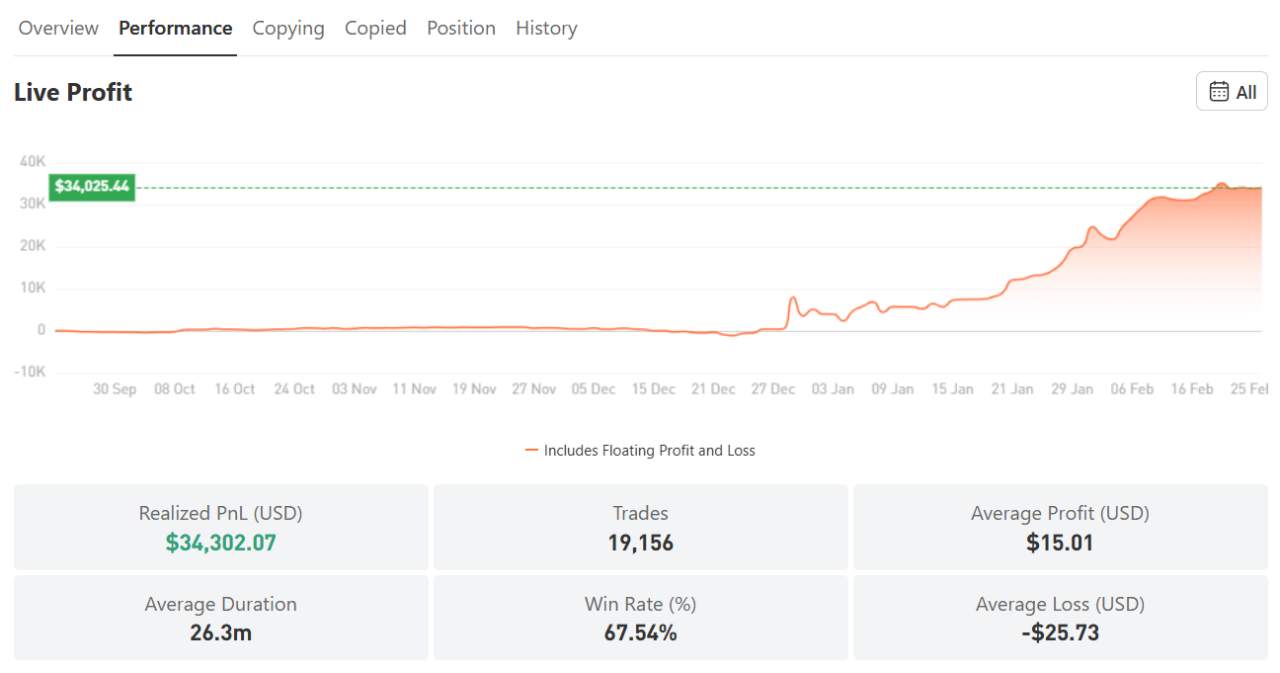Click the Live Profit heading
This screenshot has width=1280, height=673.
72,91
